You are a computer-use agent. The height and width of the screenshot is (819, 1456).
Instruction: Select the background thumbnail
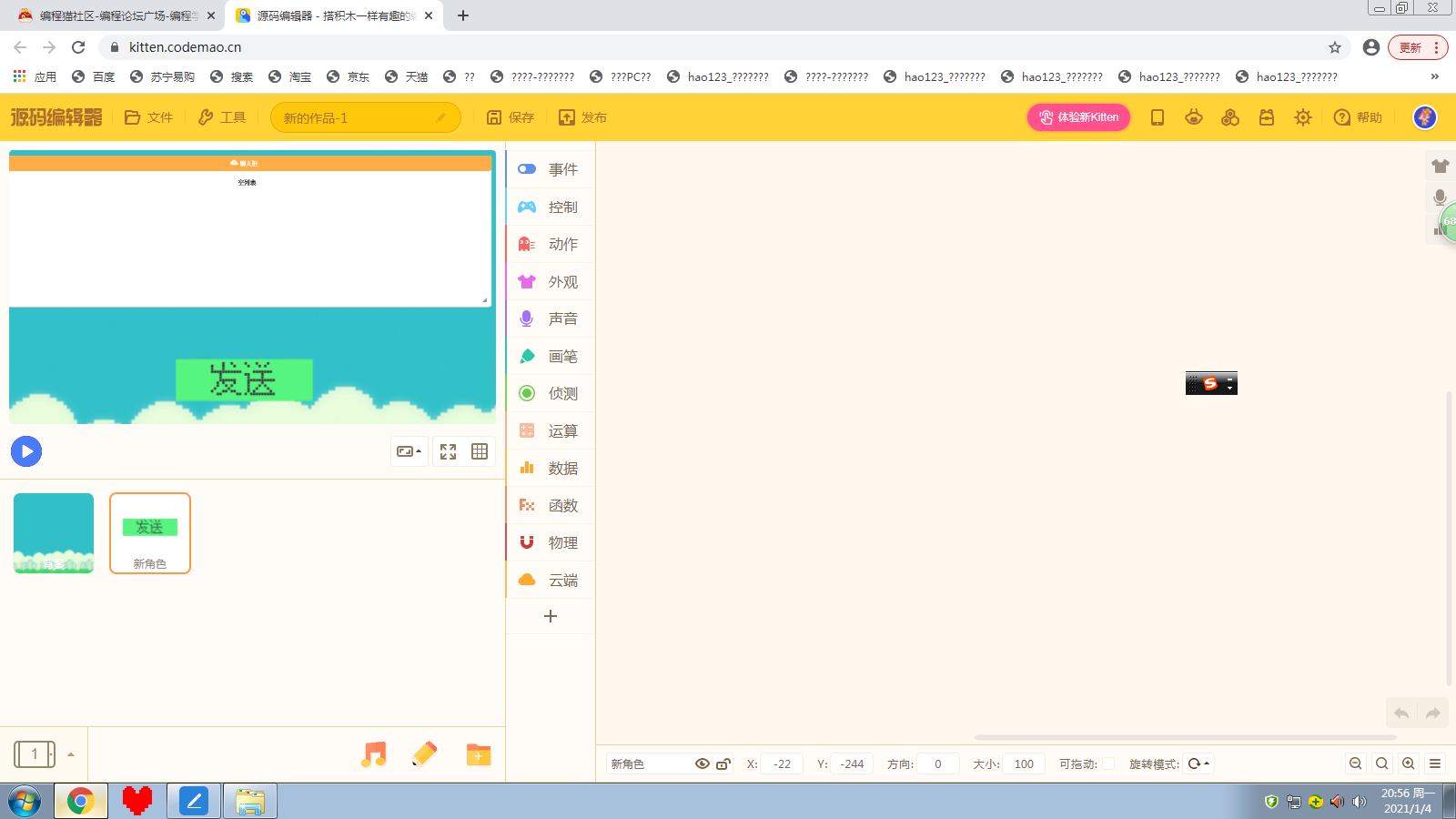54,533
